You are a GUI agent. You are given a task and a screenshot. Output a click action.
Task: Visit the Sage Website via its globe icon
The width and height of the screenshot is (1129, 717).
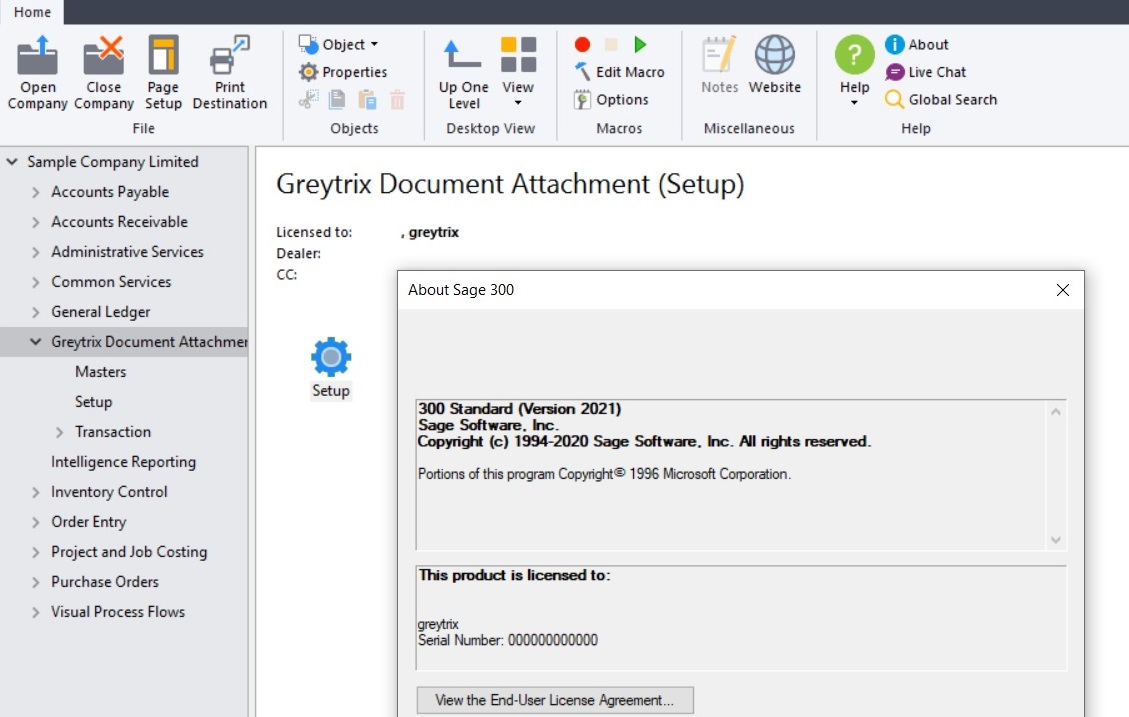click(775, 58)
